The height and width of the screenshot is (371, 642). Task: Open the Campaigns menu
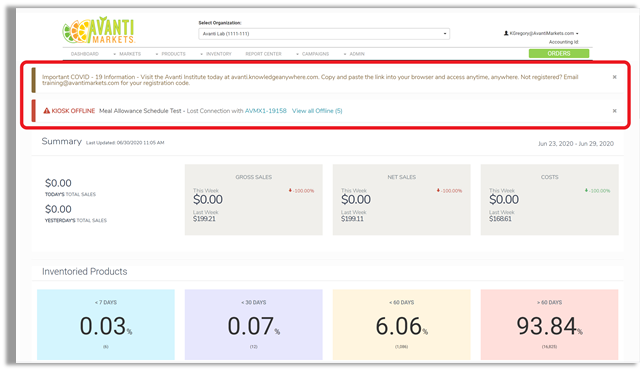313,54
